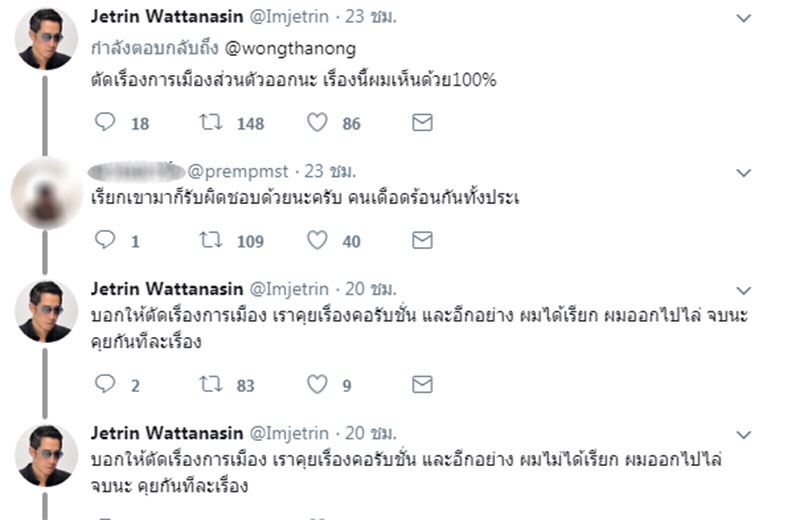This screenshot has width=800, height=520.
Task: Expand the options caret on @prempmst tweet
Action: click(743, 173)
